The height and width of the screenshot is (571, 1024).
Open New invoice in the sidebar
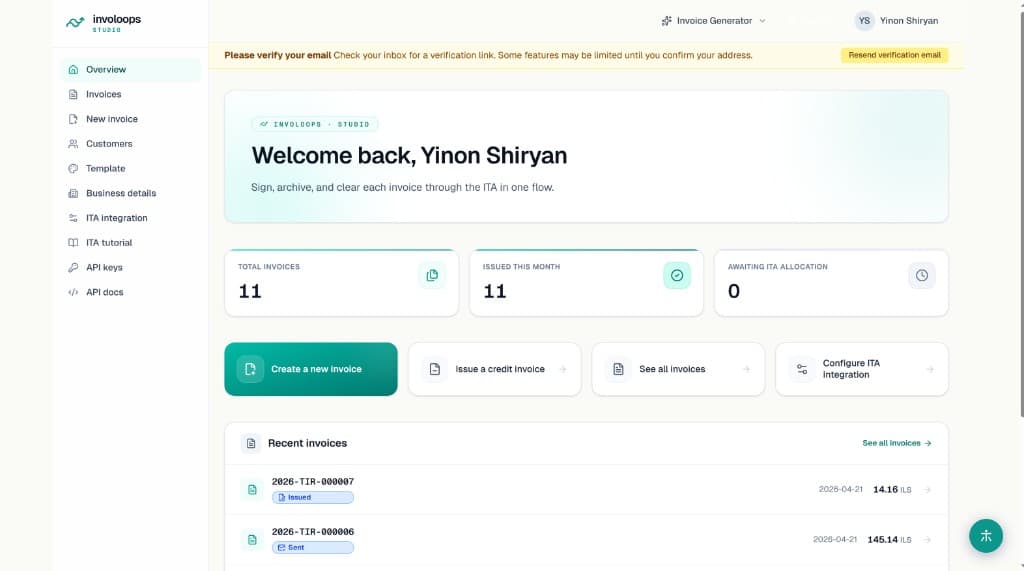(131, 119)
